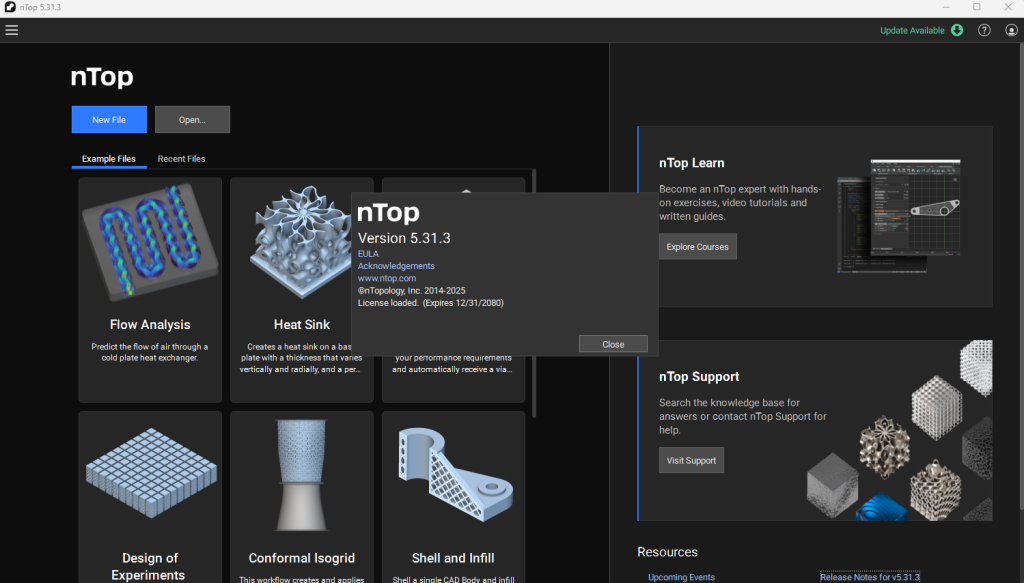Image resolution: width=1024 pixels, height=583 pixels.
Task: Click the Explore Courses button
Action: (697, 246)
